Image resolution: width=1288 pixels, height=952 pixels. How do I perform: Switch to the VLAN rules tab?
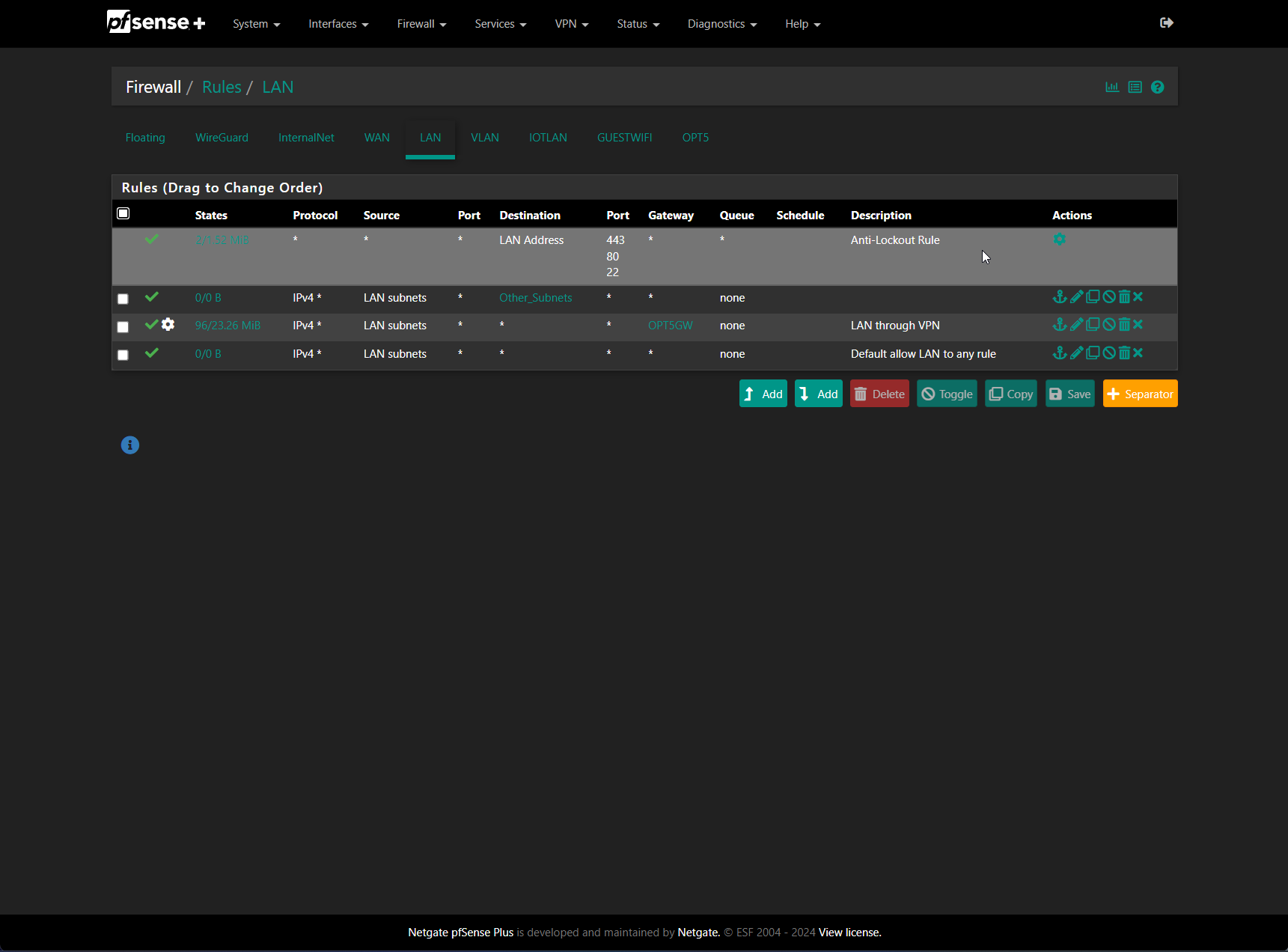pyautogui.click(x=485, y=138)
